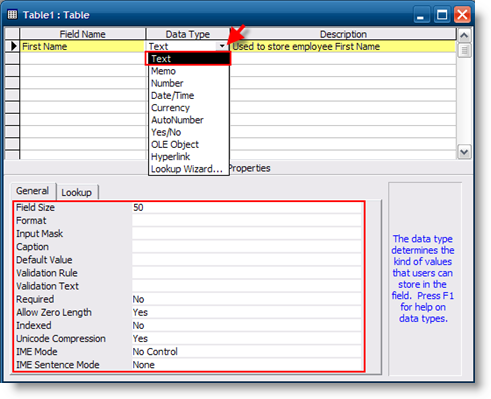Pick Date/Time data type
The height and width of the screenshot is (399, 491).
(189, 96)
